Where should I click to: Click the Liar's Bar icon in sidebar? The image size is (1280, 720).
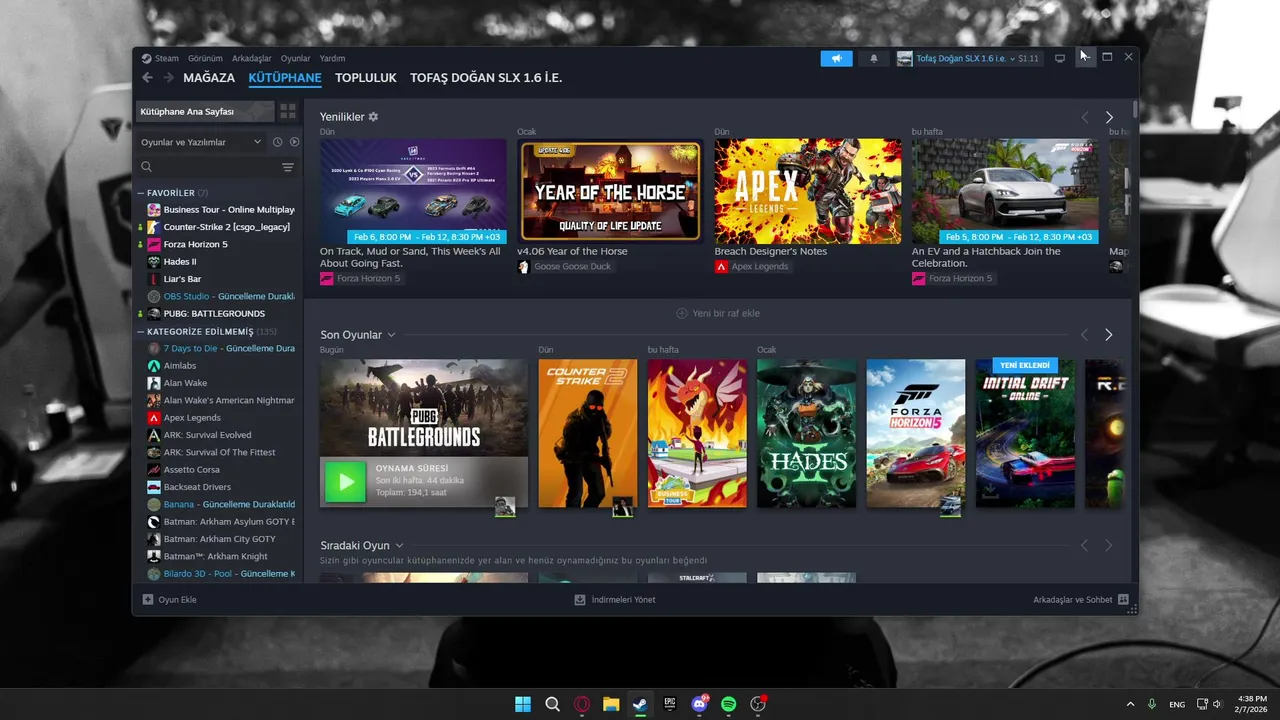(154, 279)
